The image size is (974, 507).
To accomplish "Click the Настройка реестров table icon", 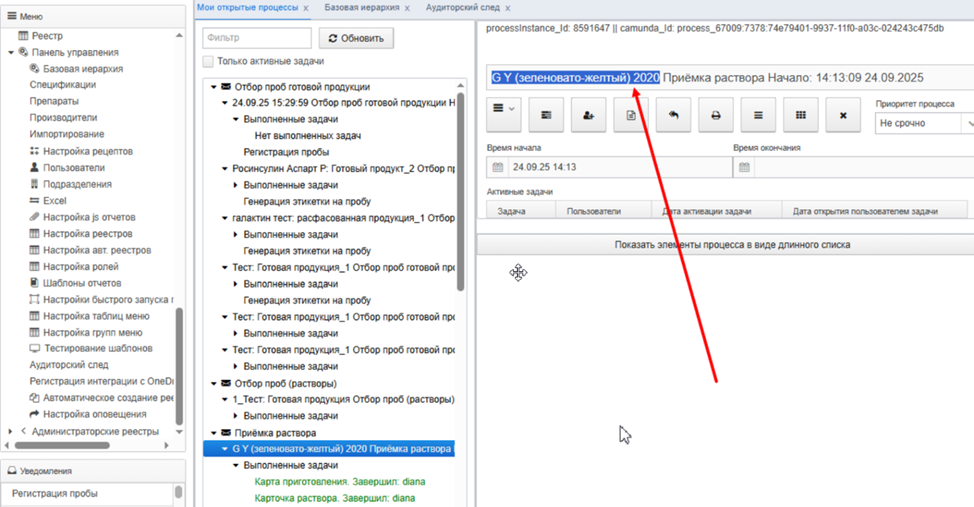I will (x=35, y=234).
